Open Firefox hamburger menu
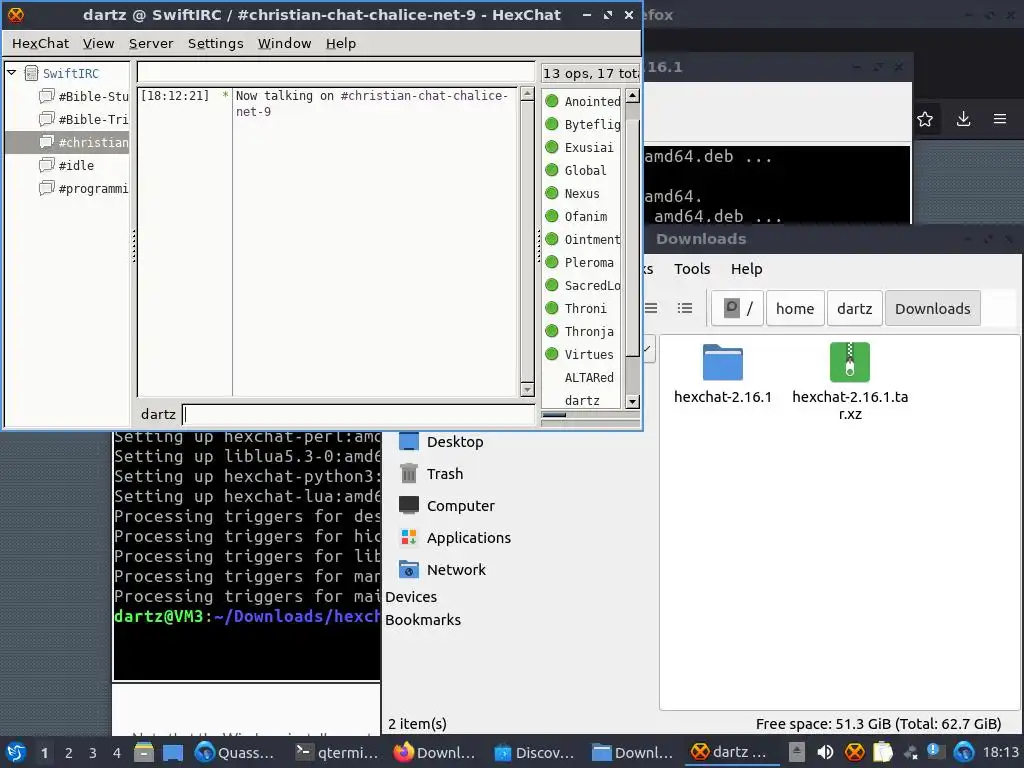Screen dimensions: 1024x768 click(1000, 119)
